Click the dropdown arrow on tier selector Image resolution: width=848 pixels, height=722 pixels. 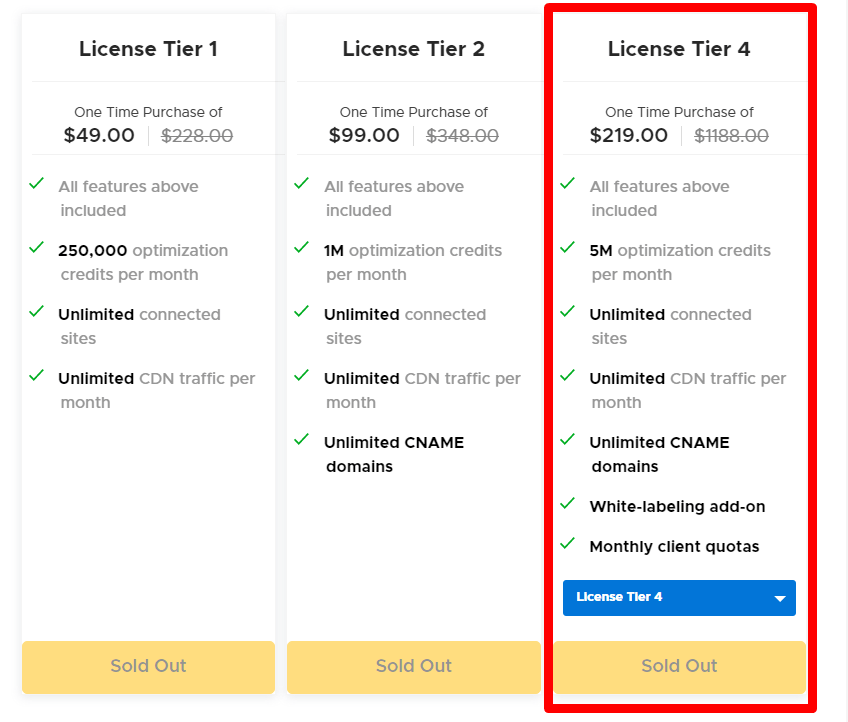tap(779, 599)
